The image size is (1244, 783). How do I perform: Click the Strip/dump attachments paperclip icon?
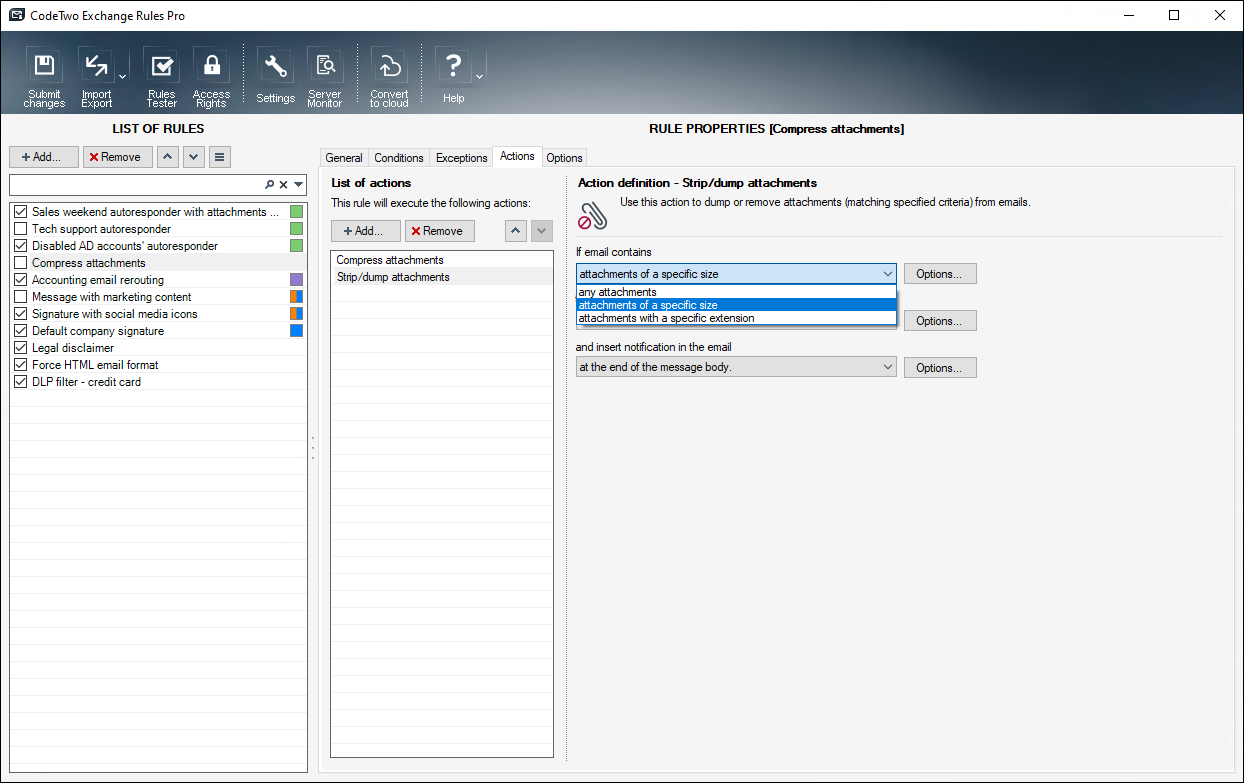click(593, 214)
